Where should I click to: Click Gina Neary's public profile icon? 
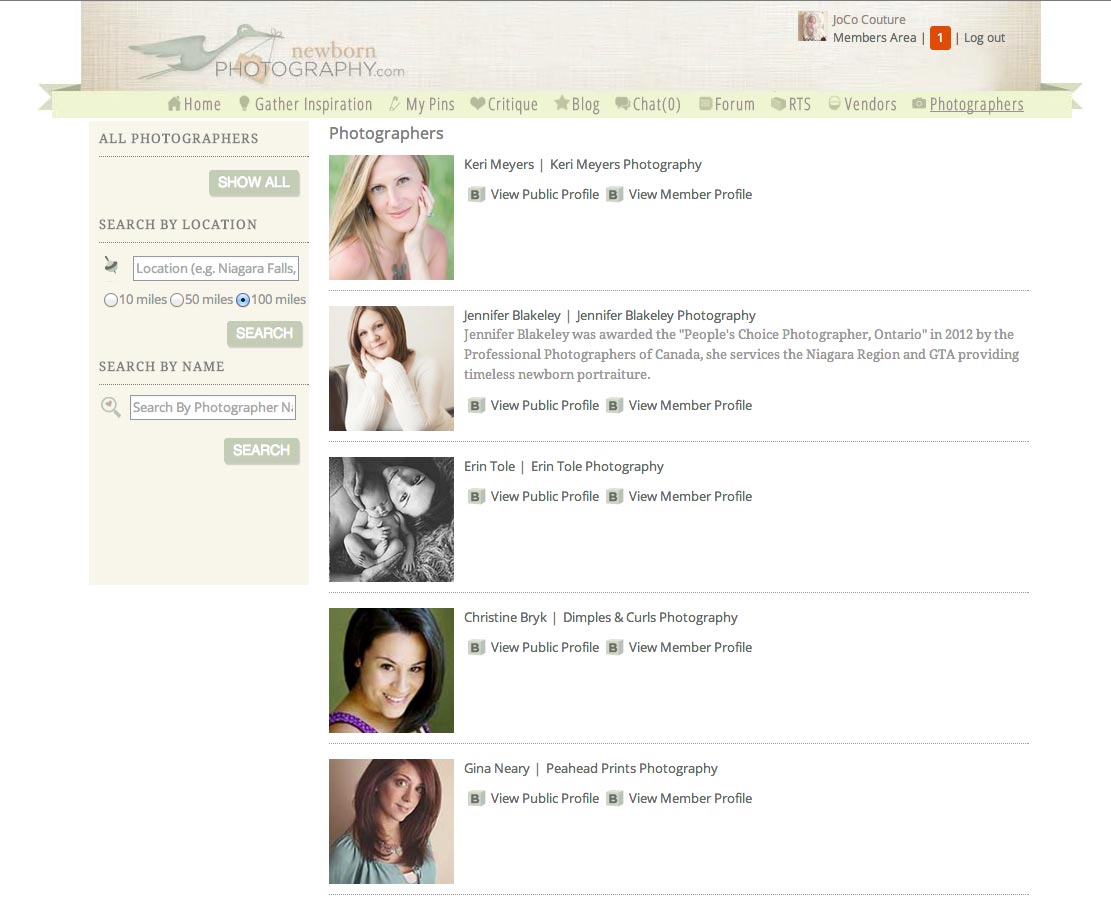tap(477, 799)
